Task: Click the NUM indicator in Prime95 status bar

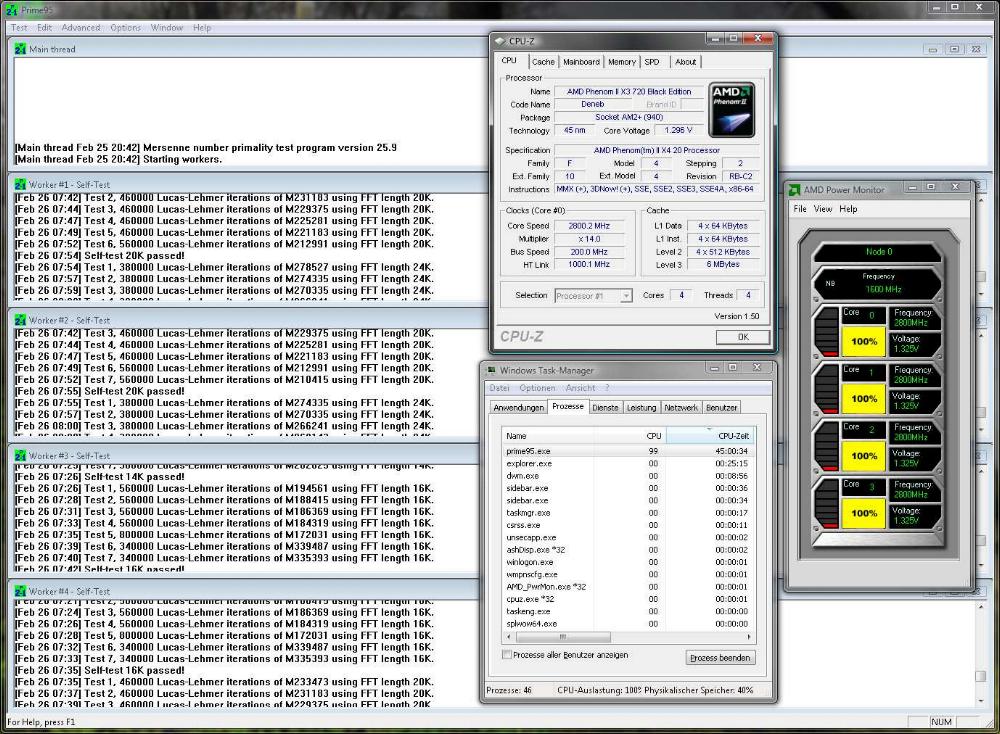Action: coord(941,722)
